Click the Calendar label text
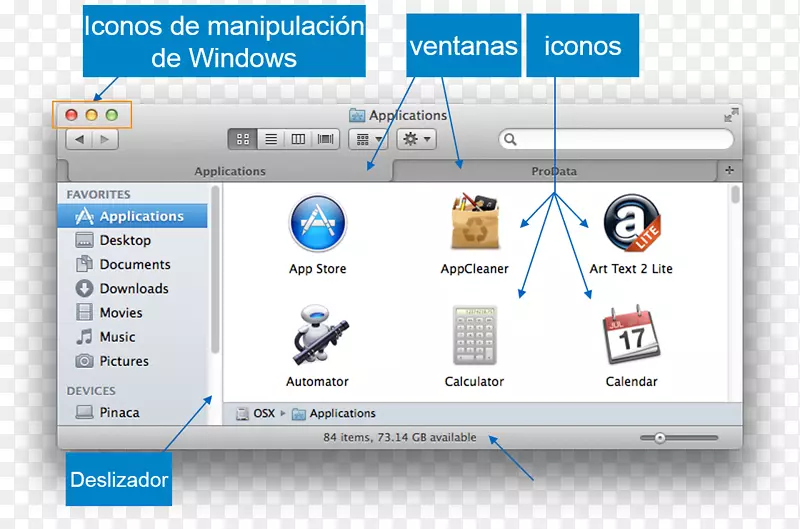The image size is (800, 529). coord(631,382)
